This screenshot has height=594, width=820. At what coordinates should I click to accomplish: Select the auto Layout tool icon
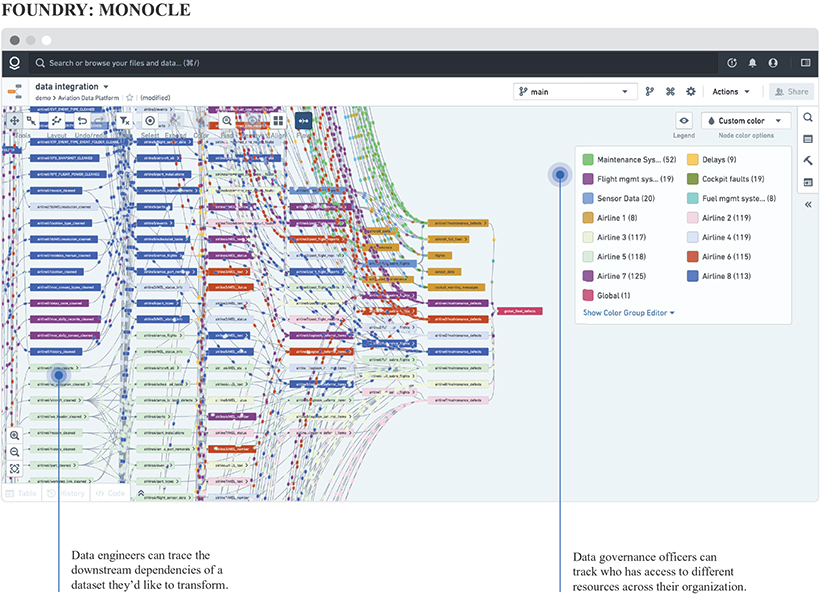pos(56,120)
